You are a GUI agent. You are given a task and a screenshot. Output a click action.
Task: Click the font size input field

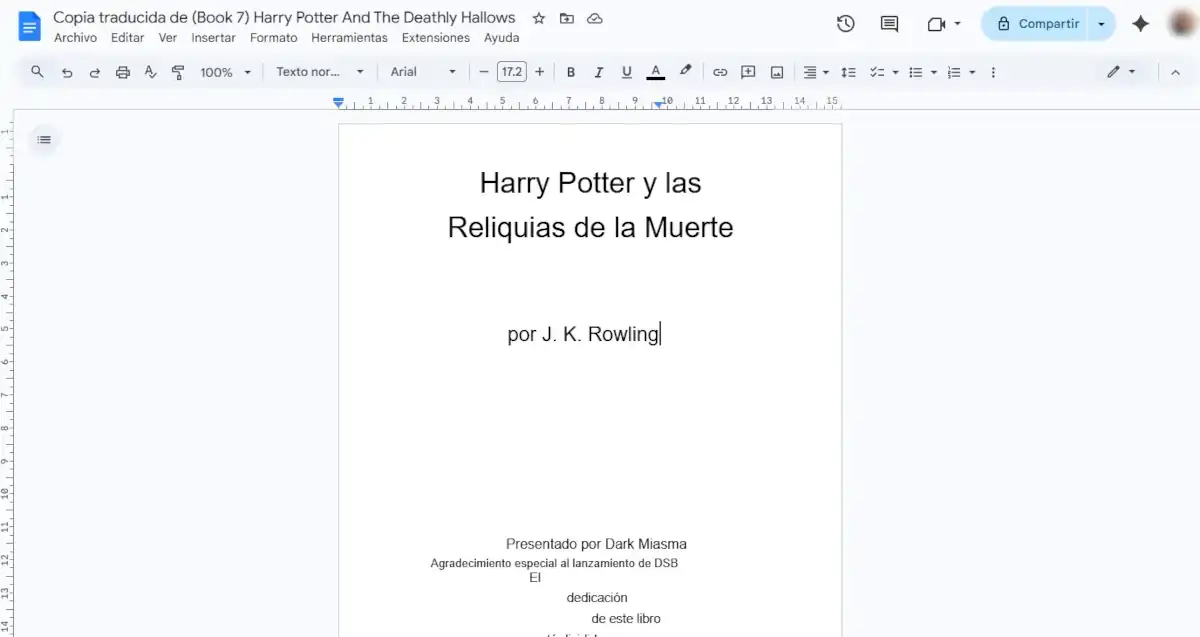point(512,71)
